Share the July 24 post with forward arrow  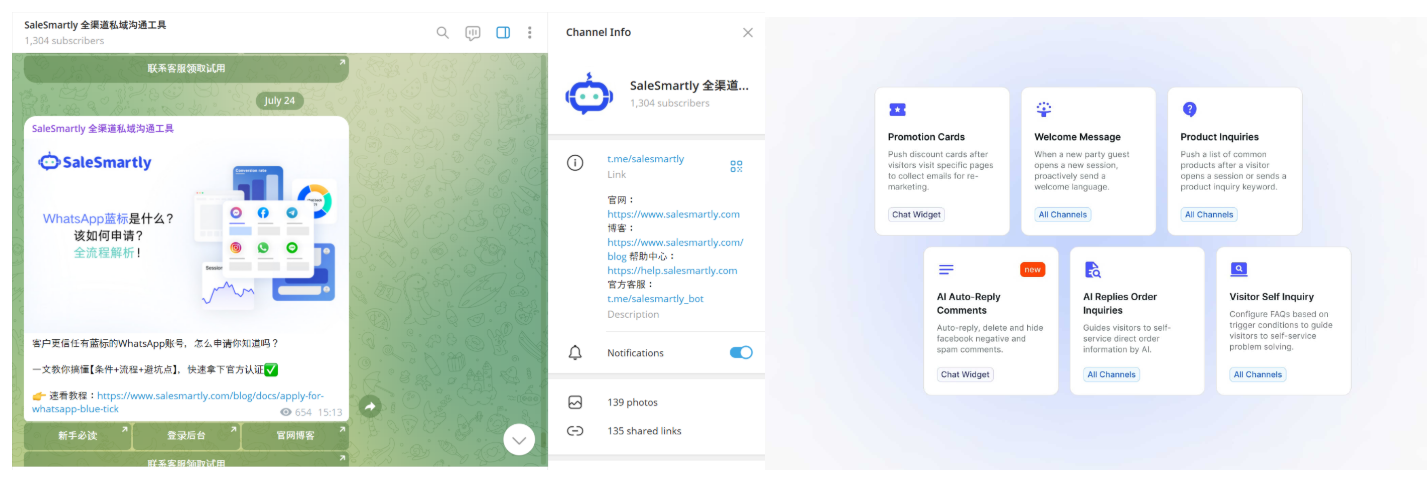tap(369, 406)
